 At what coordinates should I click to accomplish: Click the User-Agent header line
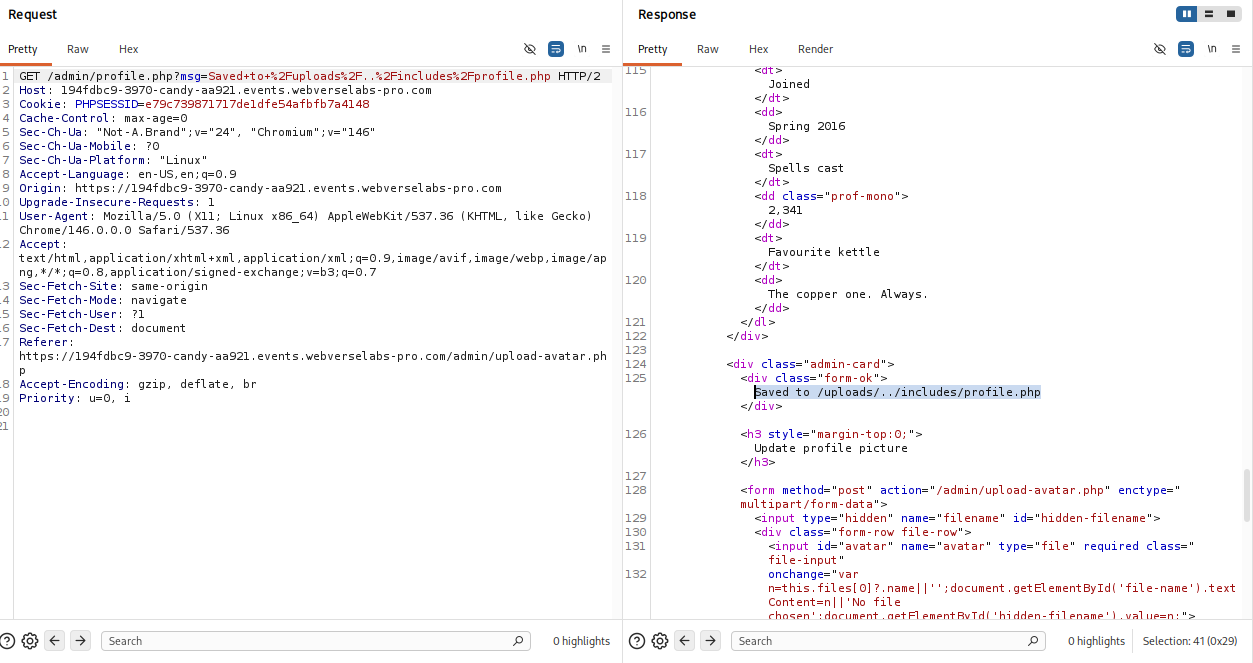point(305,223)
